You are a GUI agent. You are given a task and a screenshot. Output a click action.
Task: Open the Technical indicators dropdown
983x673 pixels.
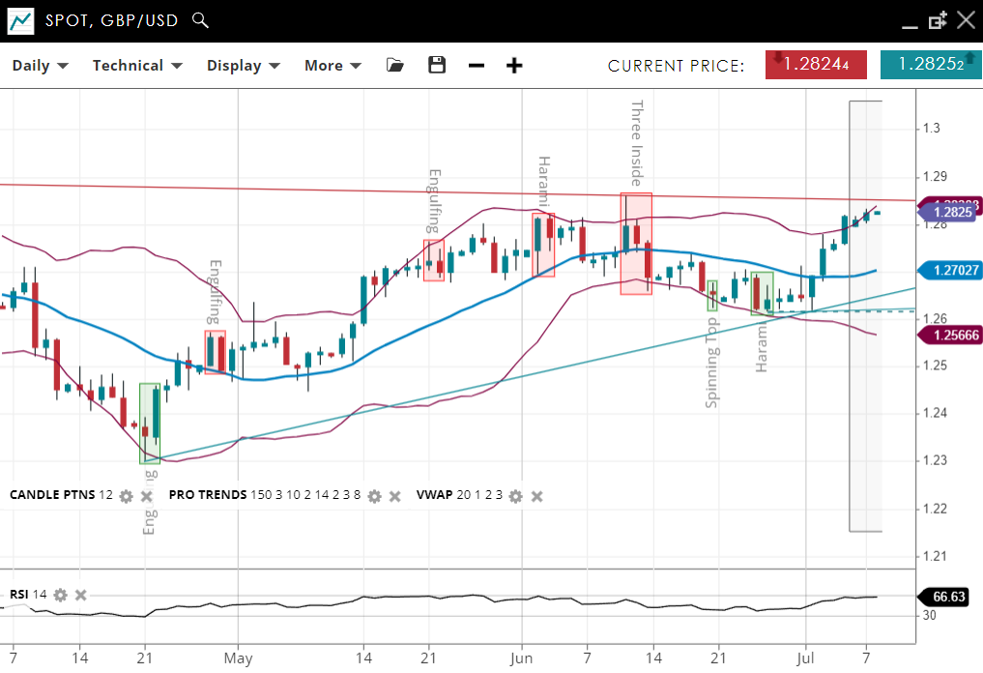[137, 66]
